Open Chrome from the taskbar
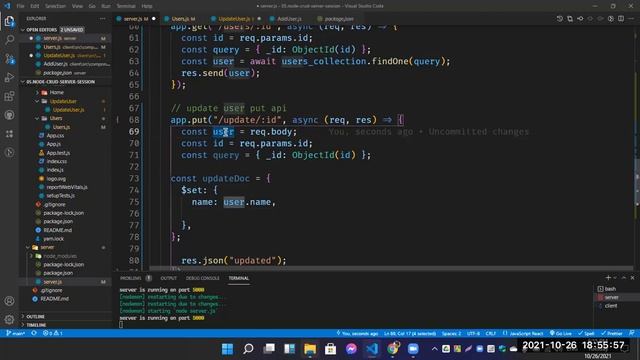Image resolution: width=640 pixels, height=360 pixels. pos(393,349)
